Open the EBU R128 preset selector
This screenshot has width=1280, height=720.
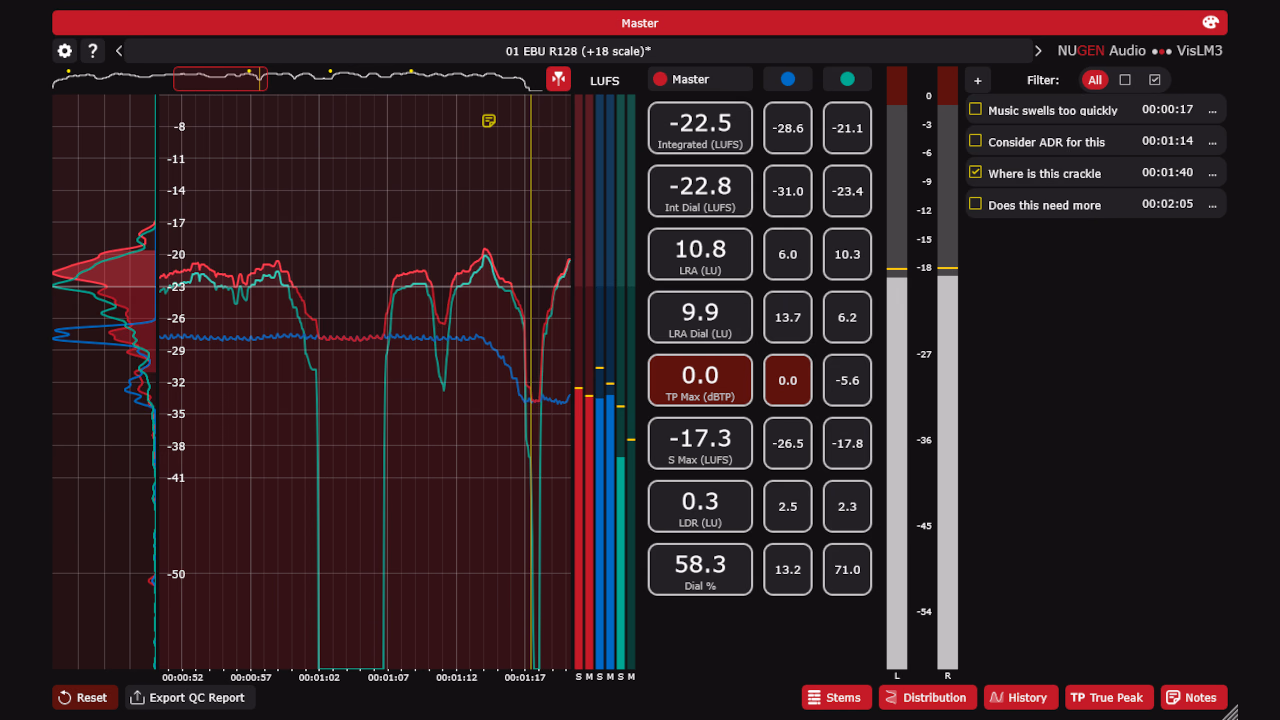tap(579, 51)
